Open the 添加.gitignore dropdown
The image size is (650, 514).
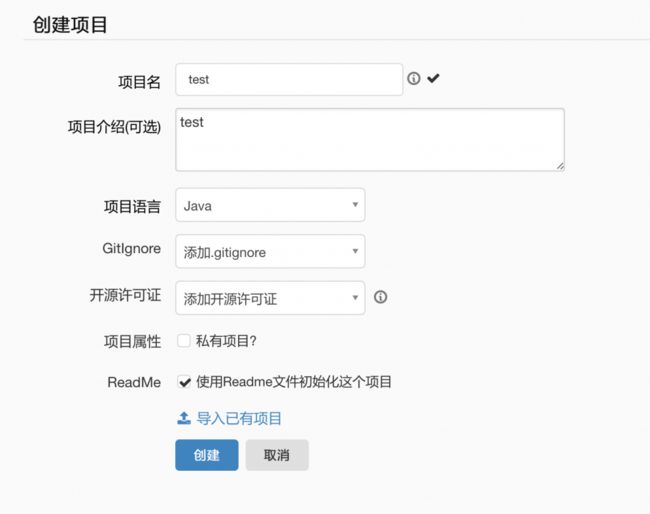tap(270, 252)
